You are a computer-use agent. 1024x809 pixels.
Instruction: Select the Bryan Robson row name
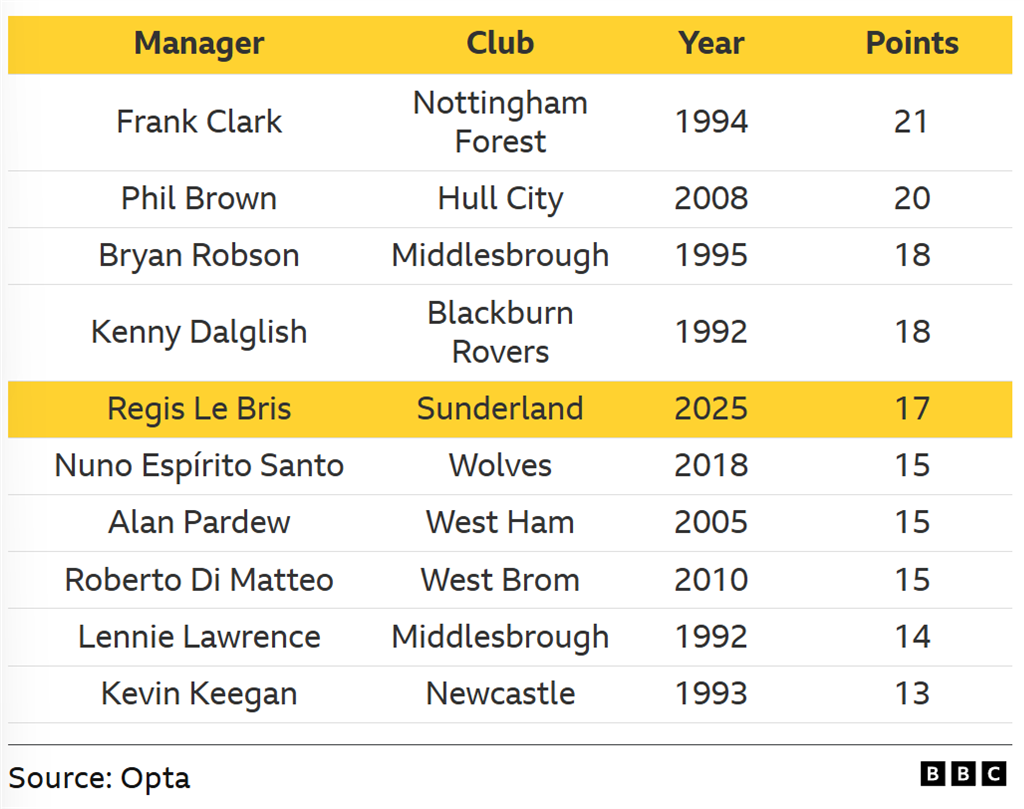click(199, 255)
